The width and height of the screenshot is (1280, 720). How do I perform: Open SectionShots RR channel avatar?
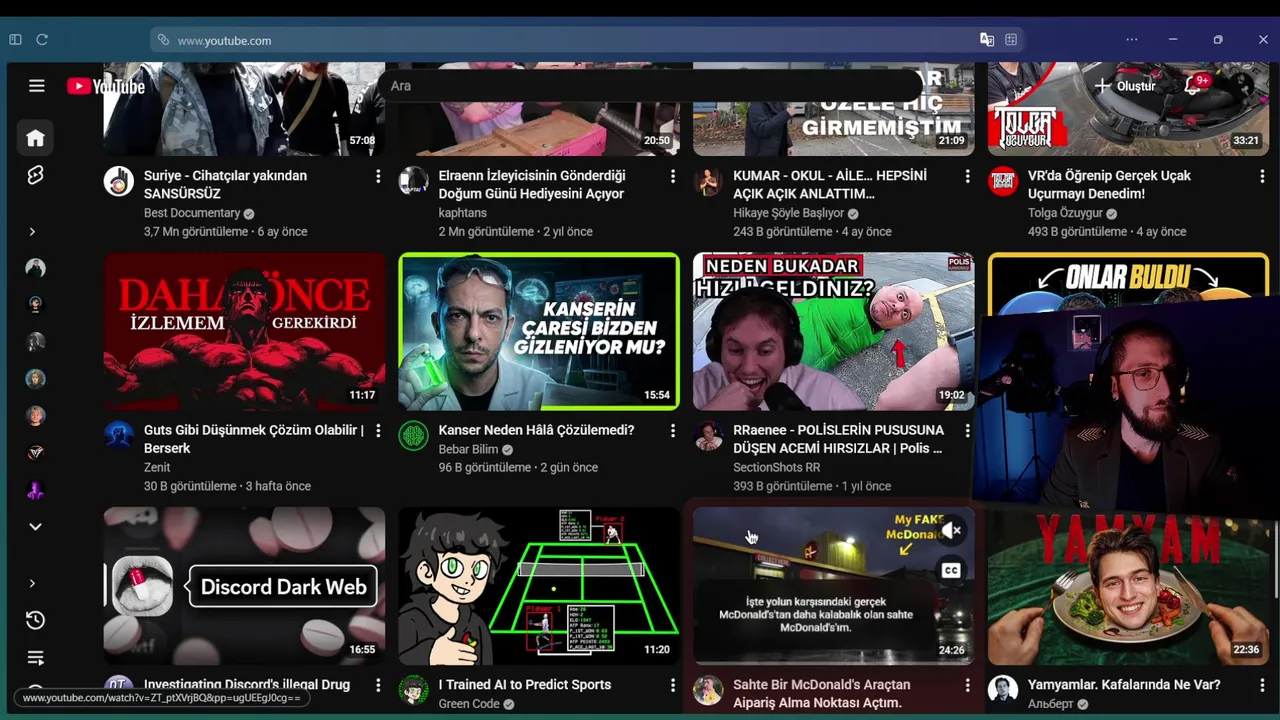pos(708,435)
